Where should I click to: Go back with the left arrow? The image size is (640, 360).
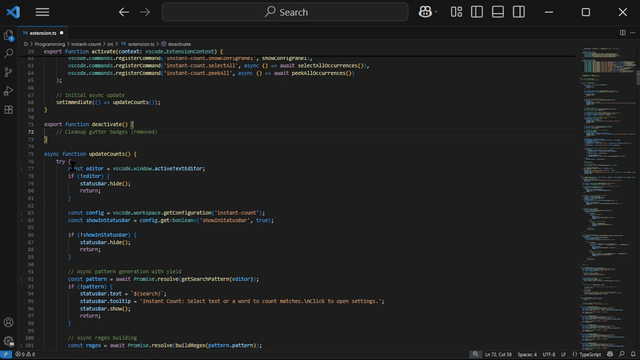(124, 12)
